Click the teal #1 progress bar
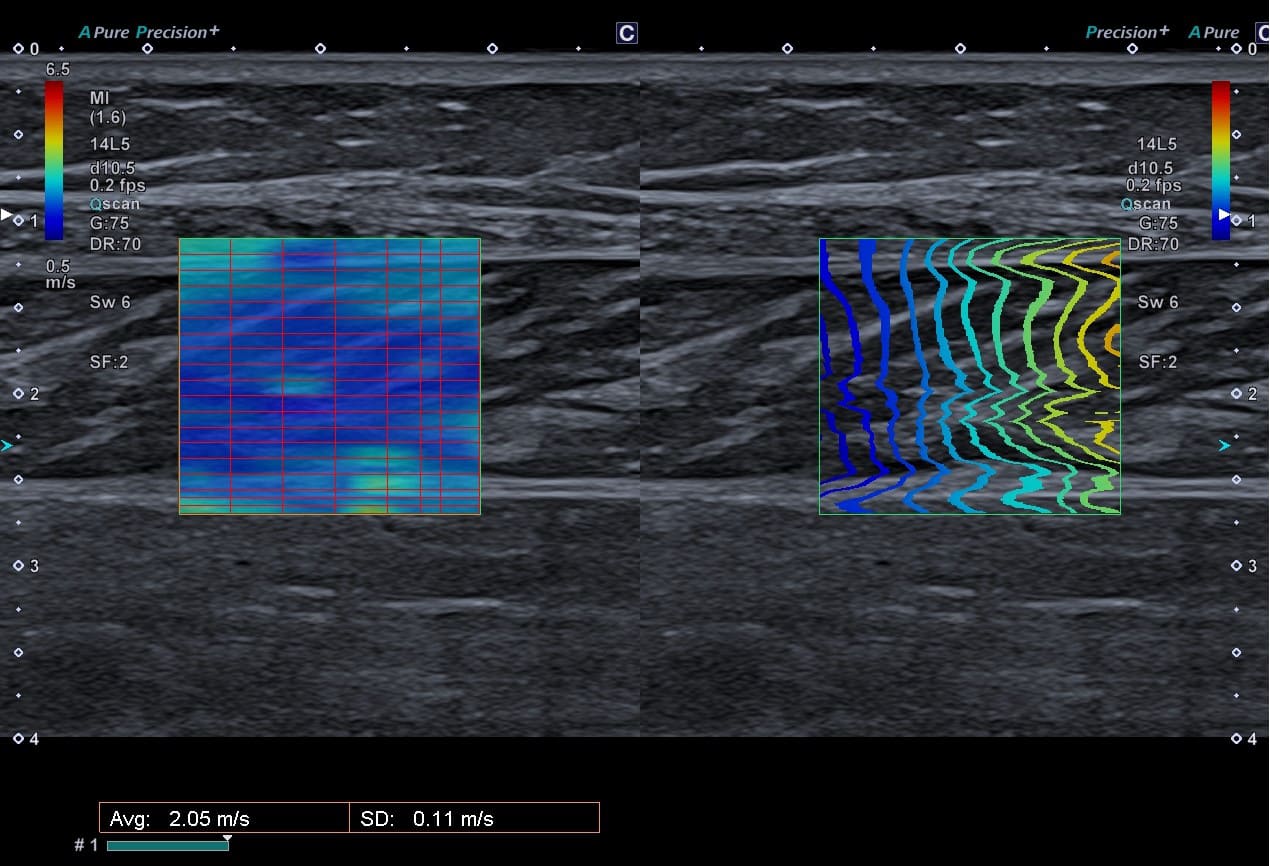This screenshot has width=1270, height=866. click(167, 846)
